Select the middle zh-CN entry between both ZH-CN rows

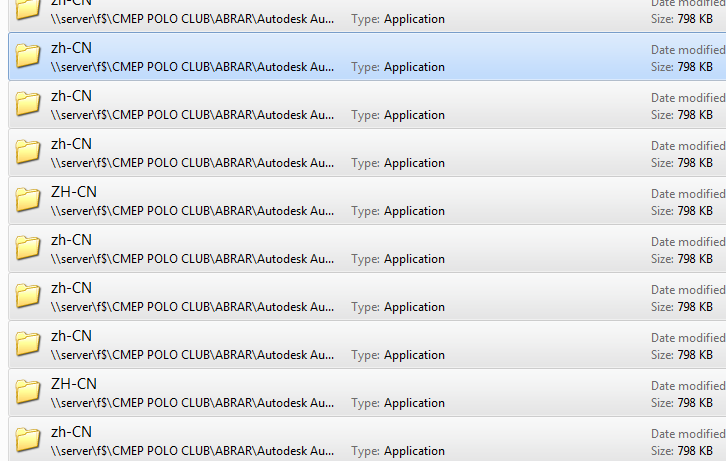[71, 288]
